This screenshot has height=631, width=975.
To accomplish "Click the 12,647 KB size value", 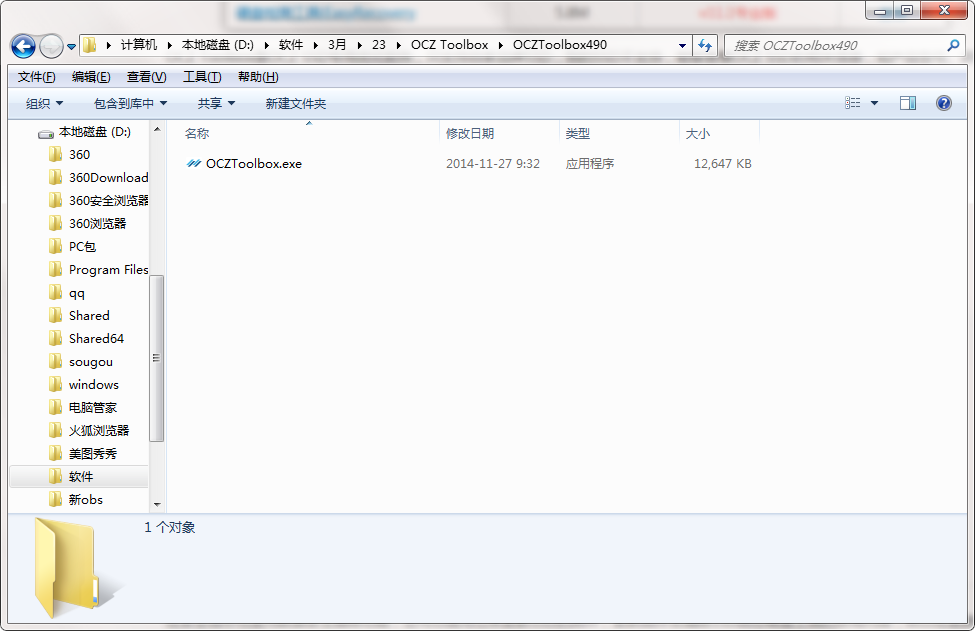I will (723, 164).
